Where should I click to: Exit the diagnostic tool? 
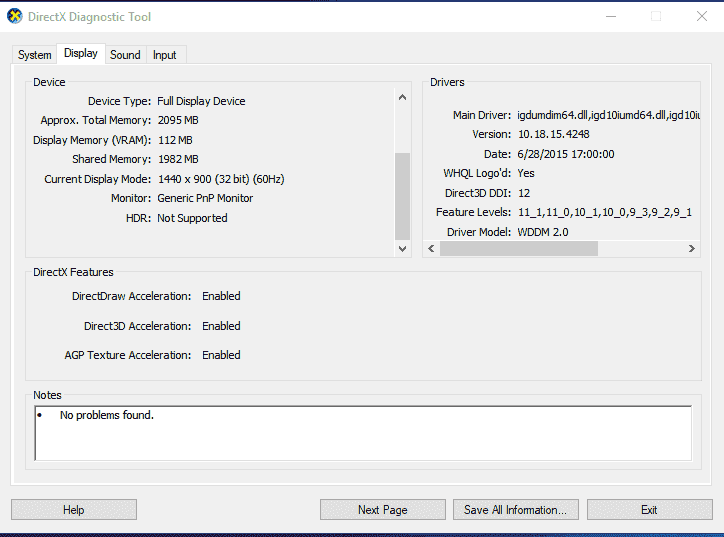tap(650, 510)
